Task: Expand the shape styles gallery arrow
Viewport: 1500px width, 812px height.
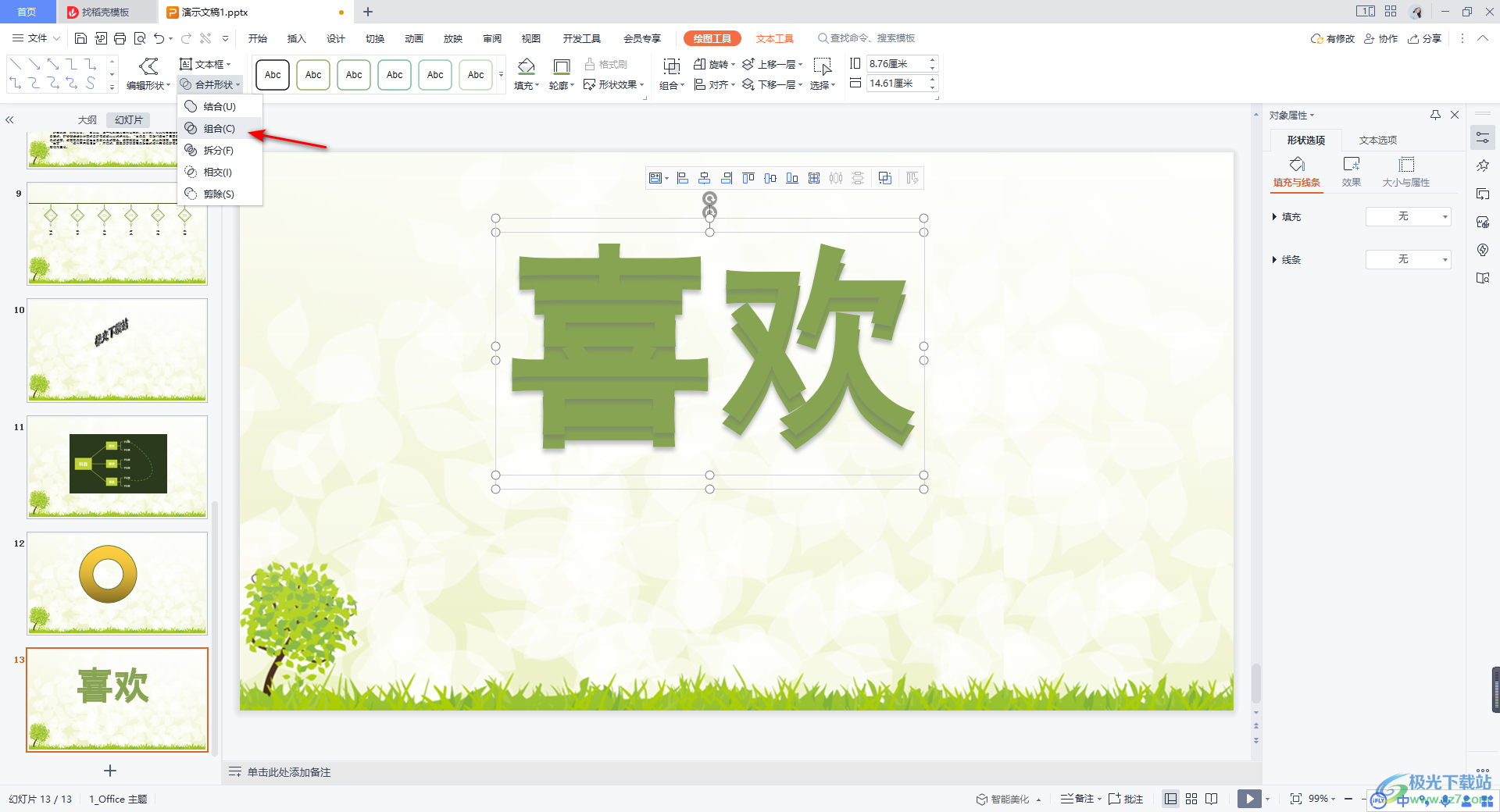Action: 501,75
